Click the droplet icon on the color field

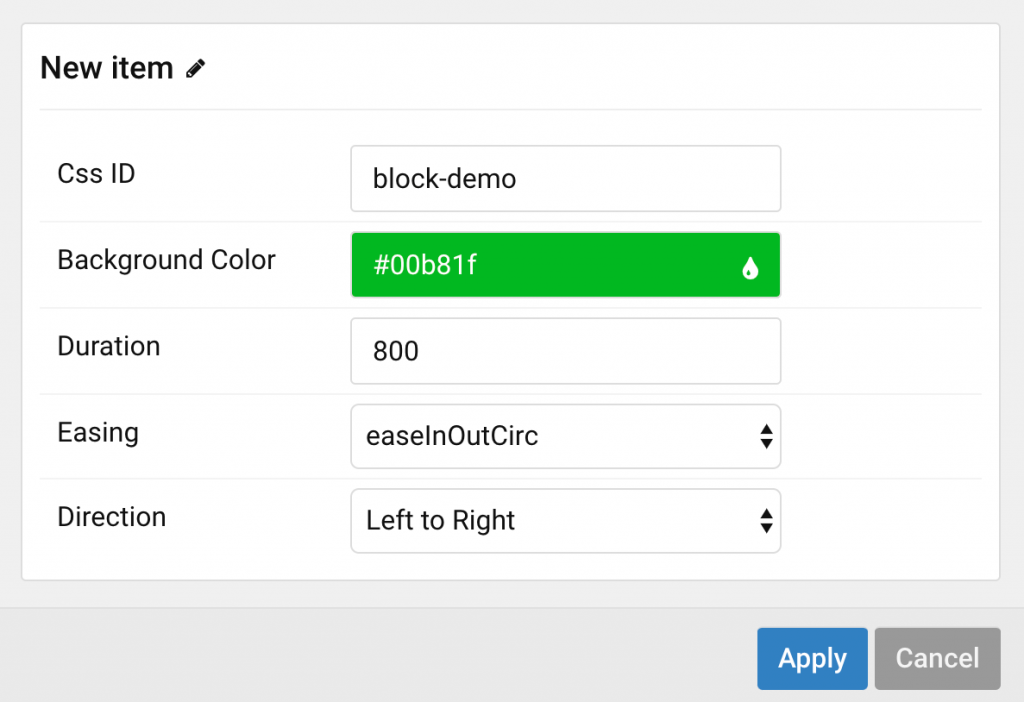(x=750, y=265)
